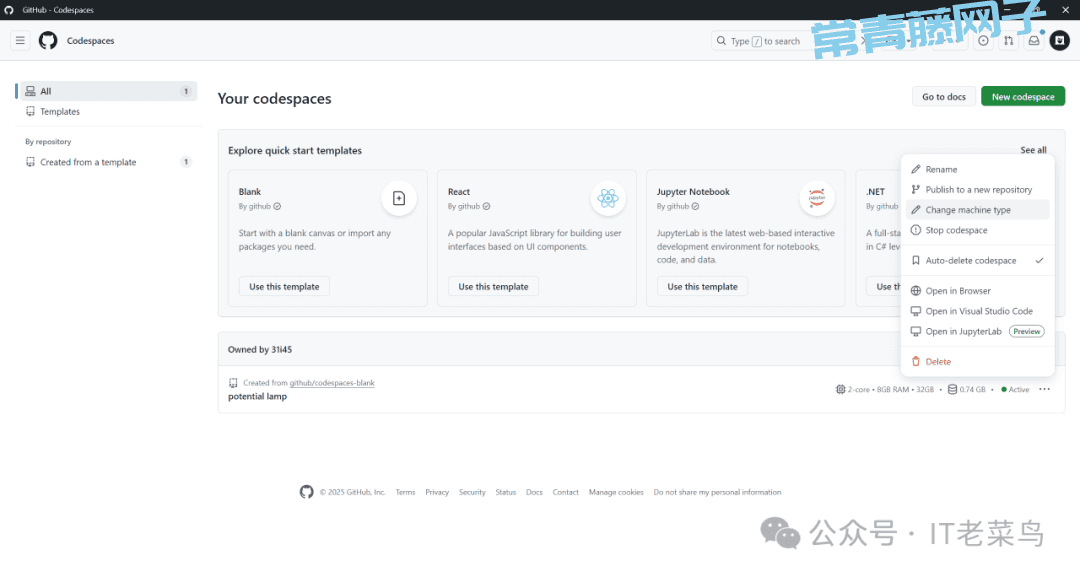
Task: Choose Publish to a new repository
Action: click(977, 189)
